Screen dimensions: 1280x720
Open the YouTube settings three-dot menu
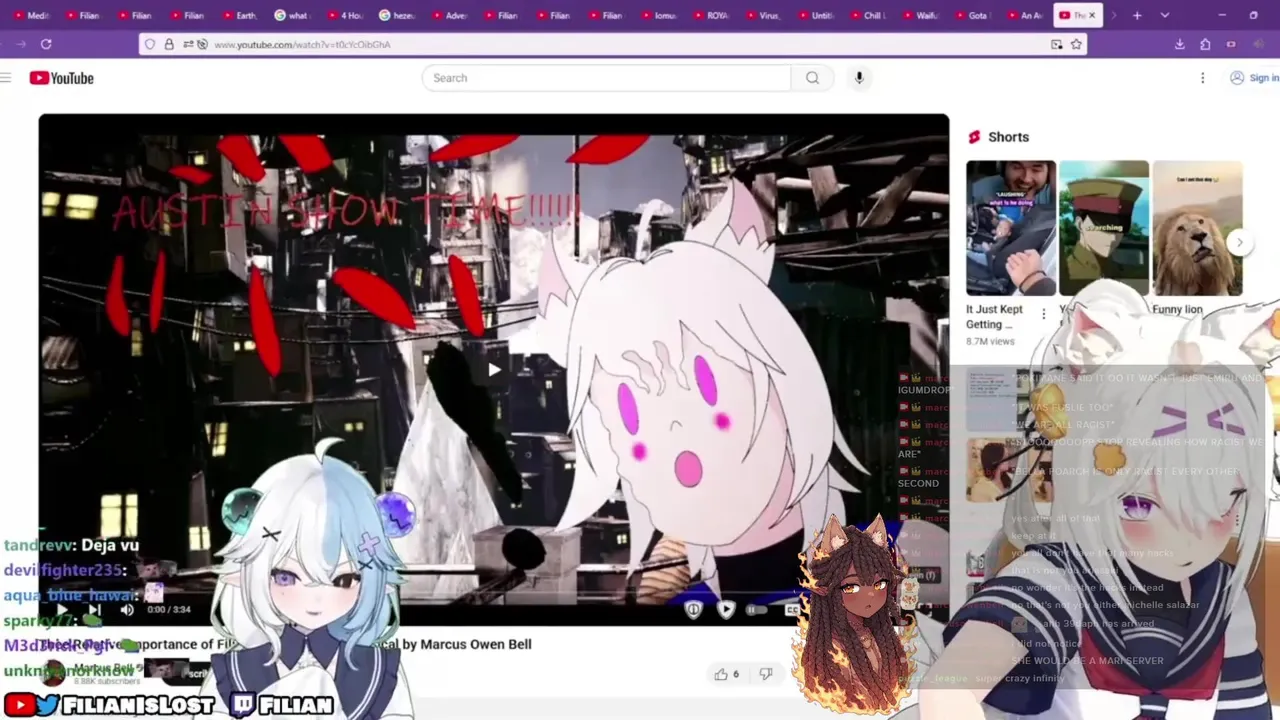(1202, 78)
